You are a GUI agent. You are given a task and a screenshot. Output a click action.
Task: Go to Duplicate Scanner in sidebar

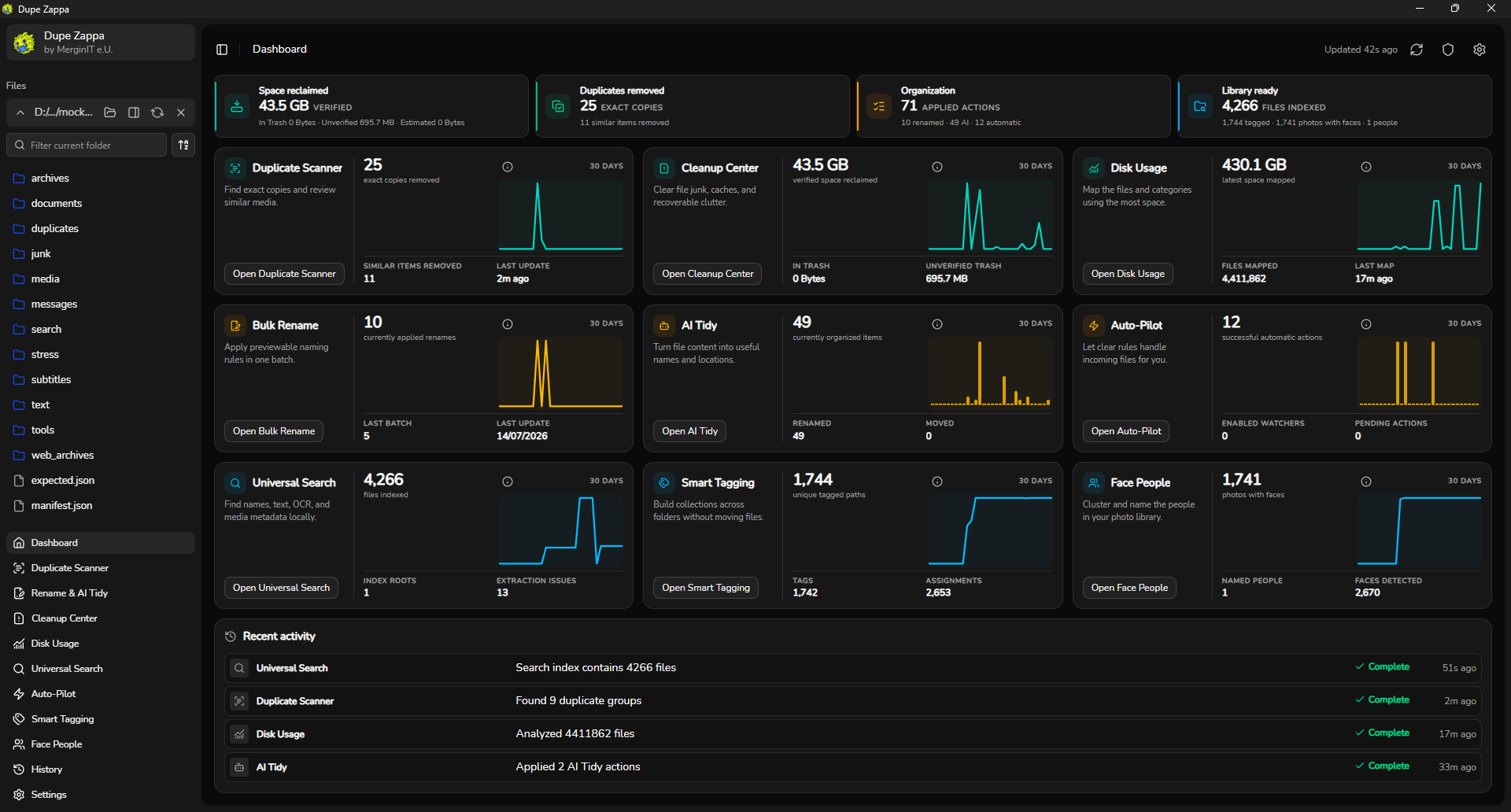click(101, 568)
